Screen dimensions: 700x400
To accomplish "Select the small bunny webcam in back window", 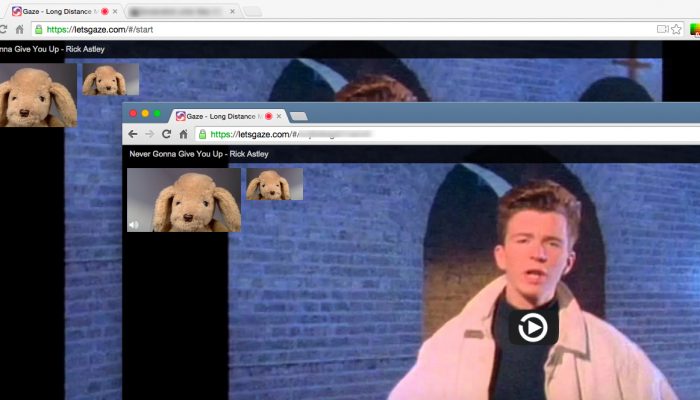I will 111,79.
